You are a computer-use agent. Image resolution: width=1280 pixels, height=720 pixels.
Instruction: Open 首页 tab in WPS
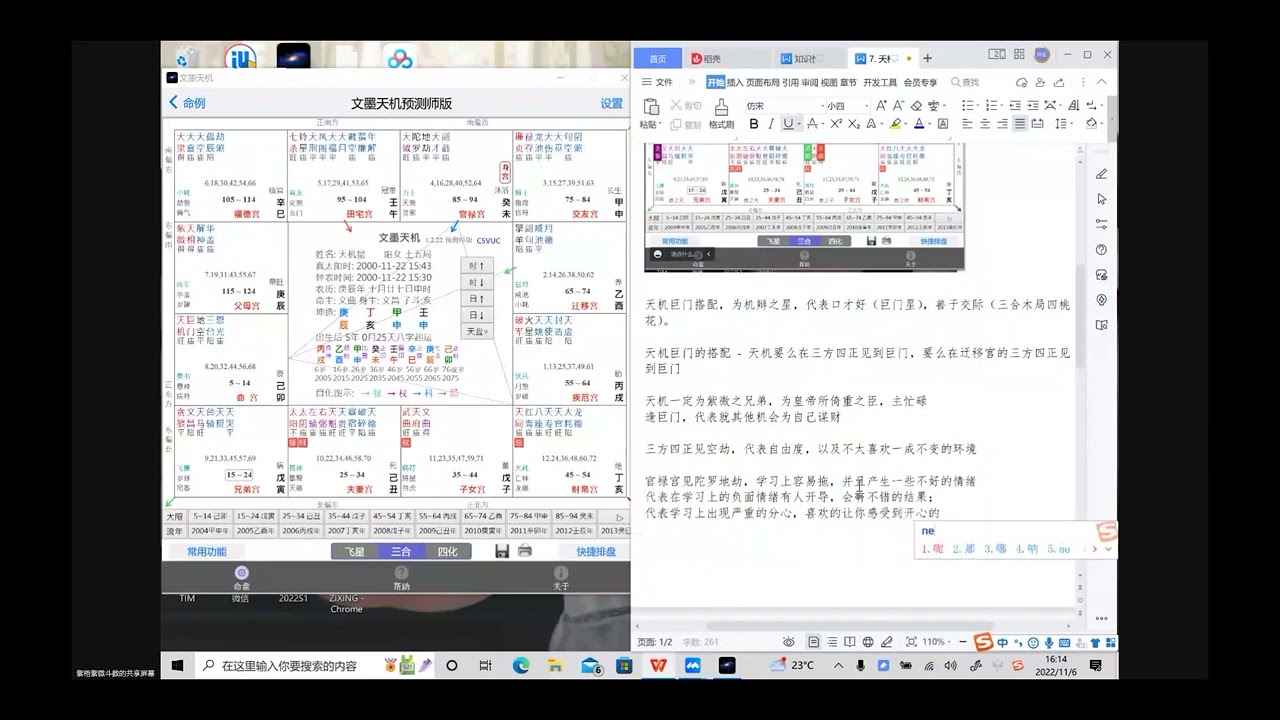pos(657,58)
